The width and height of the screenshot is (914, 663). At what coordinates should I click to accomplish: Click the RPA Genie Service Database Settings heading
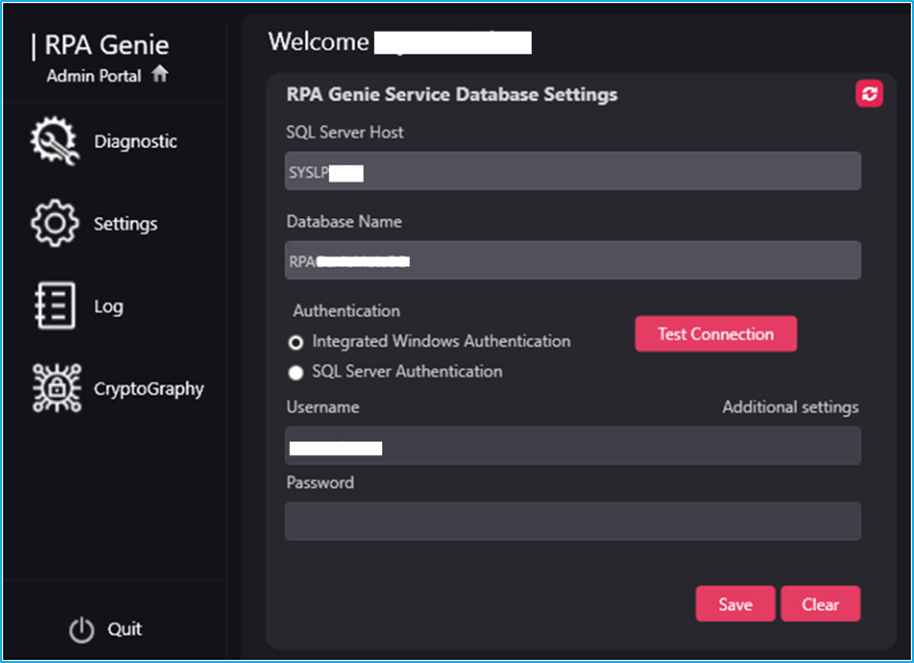(452, 94)
